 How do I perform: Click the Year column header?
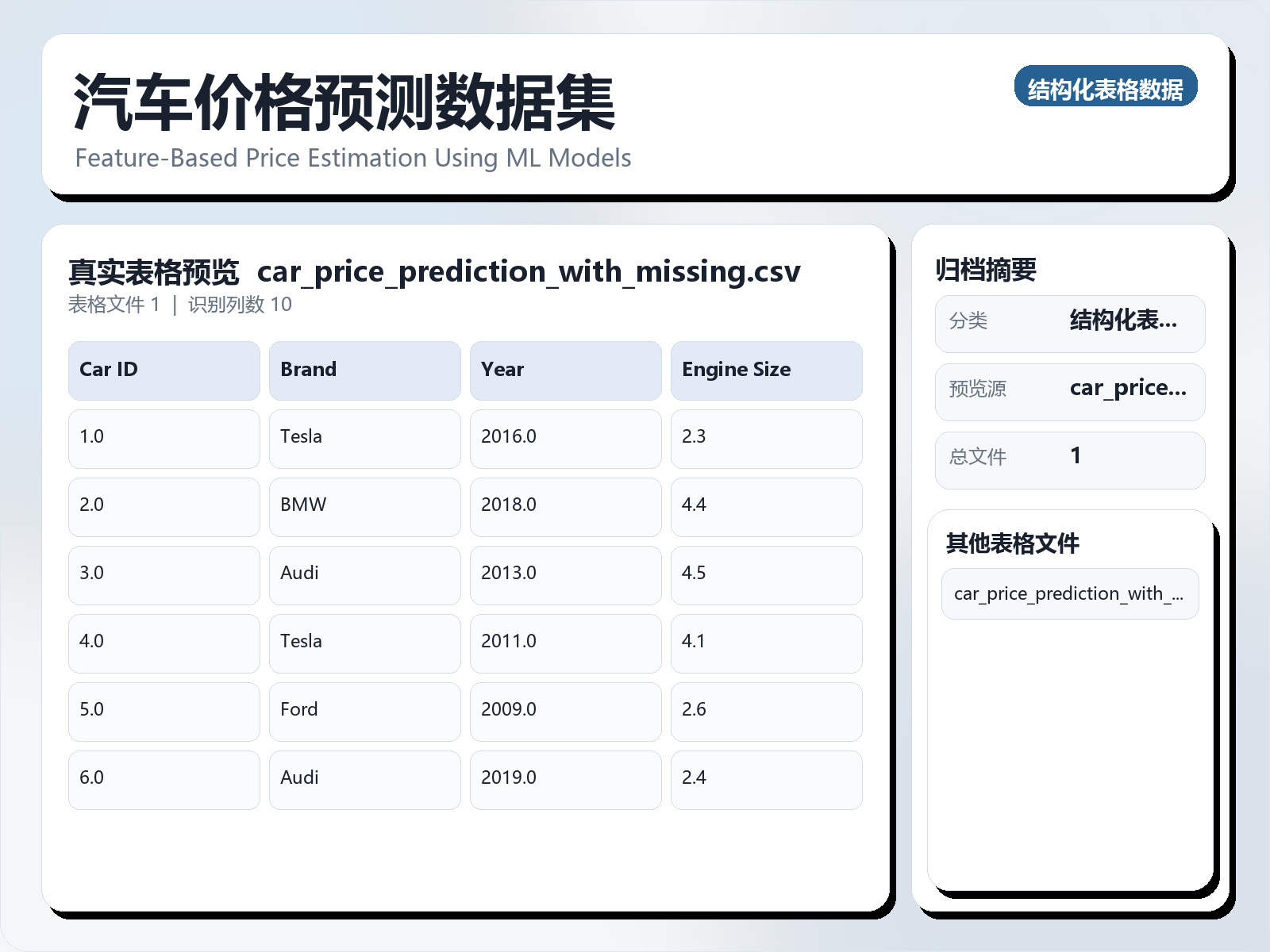pyautogui.click(x=565, y=370)
